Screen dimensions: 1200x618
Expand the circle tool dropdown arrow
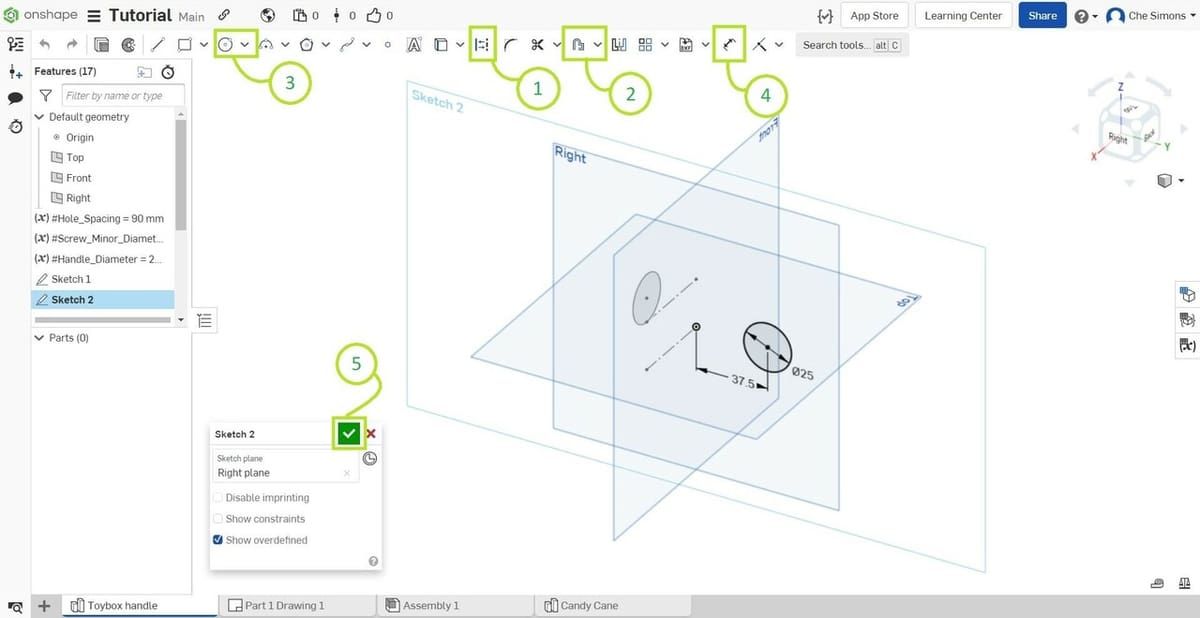[245, 44]
